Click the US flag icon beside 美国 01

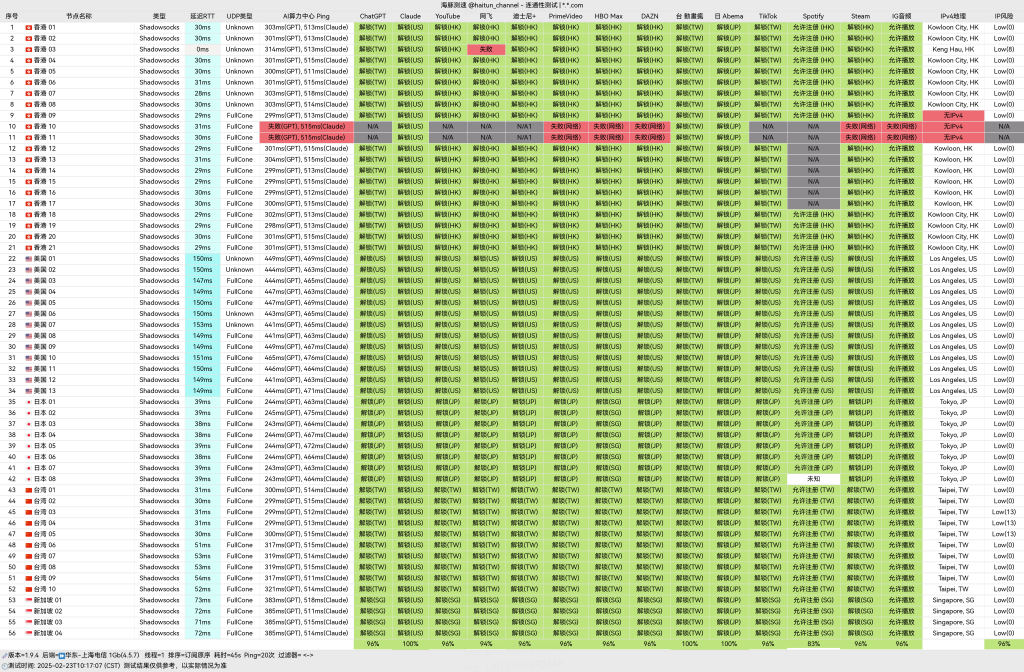29,259
